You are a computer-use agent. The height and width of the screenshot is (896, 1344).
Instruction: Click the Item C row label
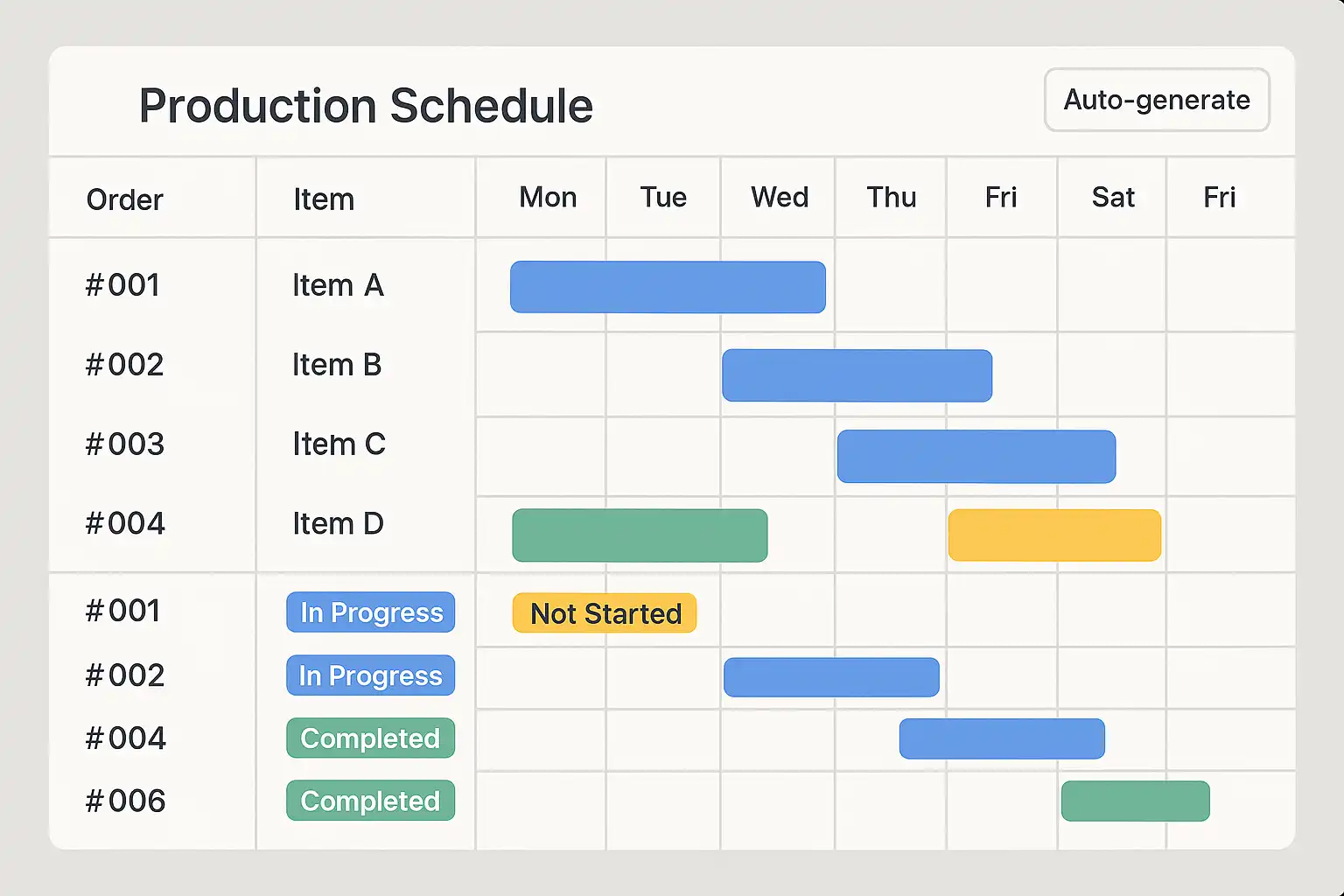click(339, 444)
